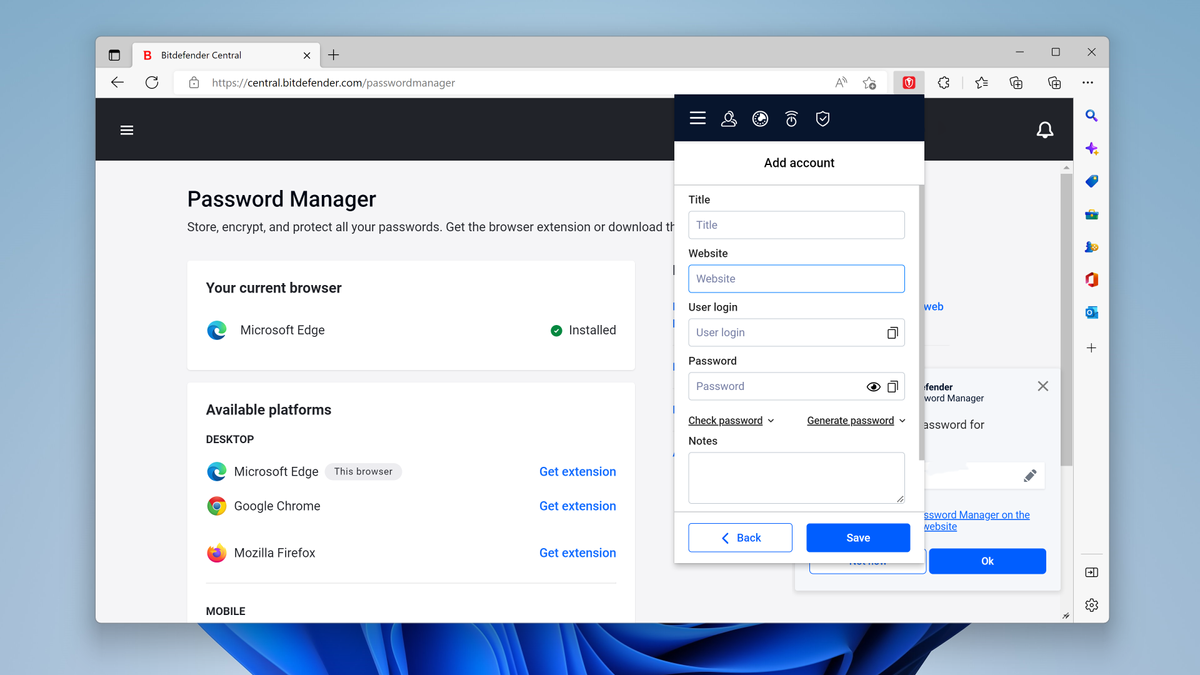The image size is (1200, 675).
Task: Open Copilot from the Edge sidebar
Action: click(x=1091, y=148)
